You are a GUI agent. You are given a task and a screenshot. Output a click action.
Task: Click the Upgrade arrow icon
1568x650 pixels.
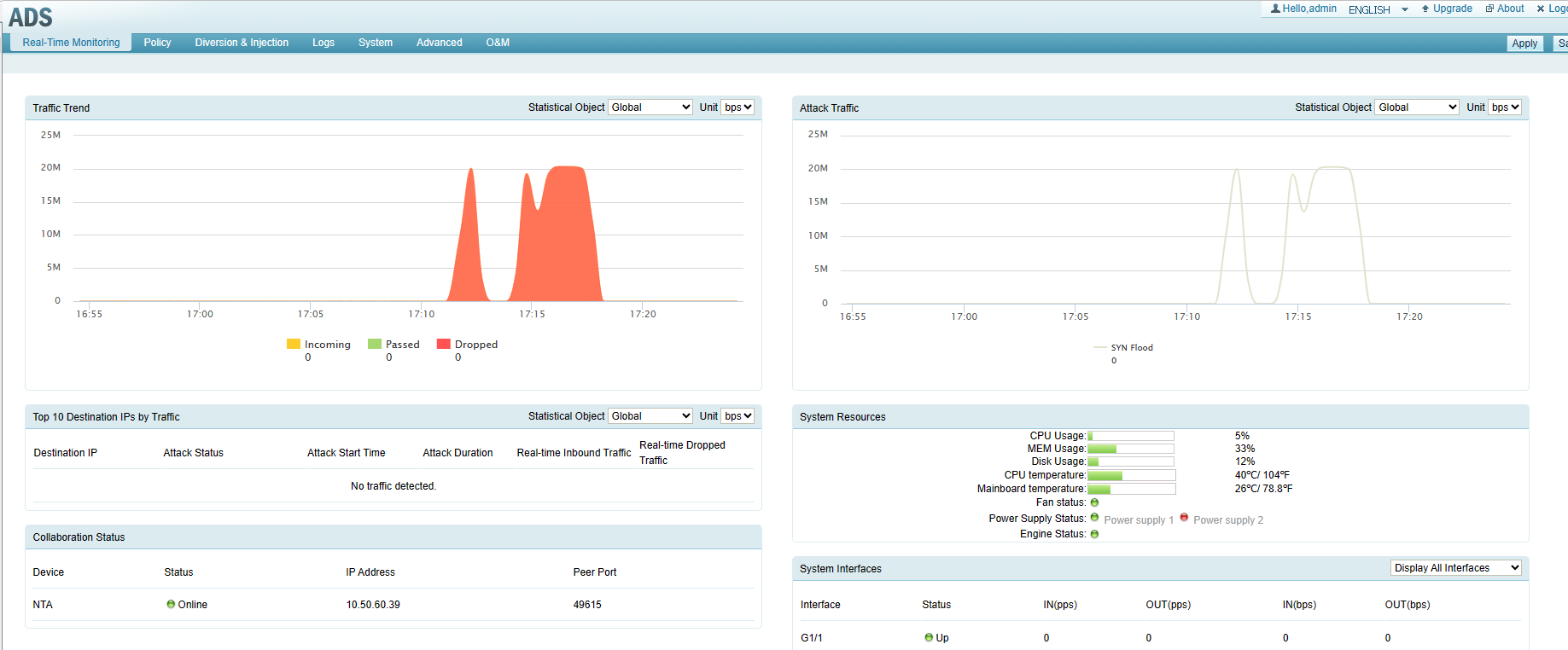(1425, 9)
